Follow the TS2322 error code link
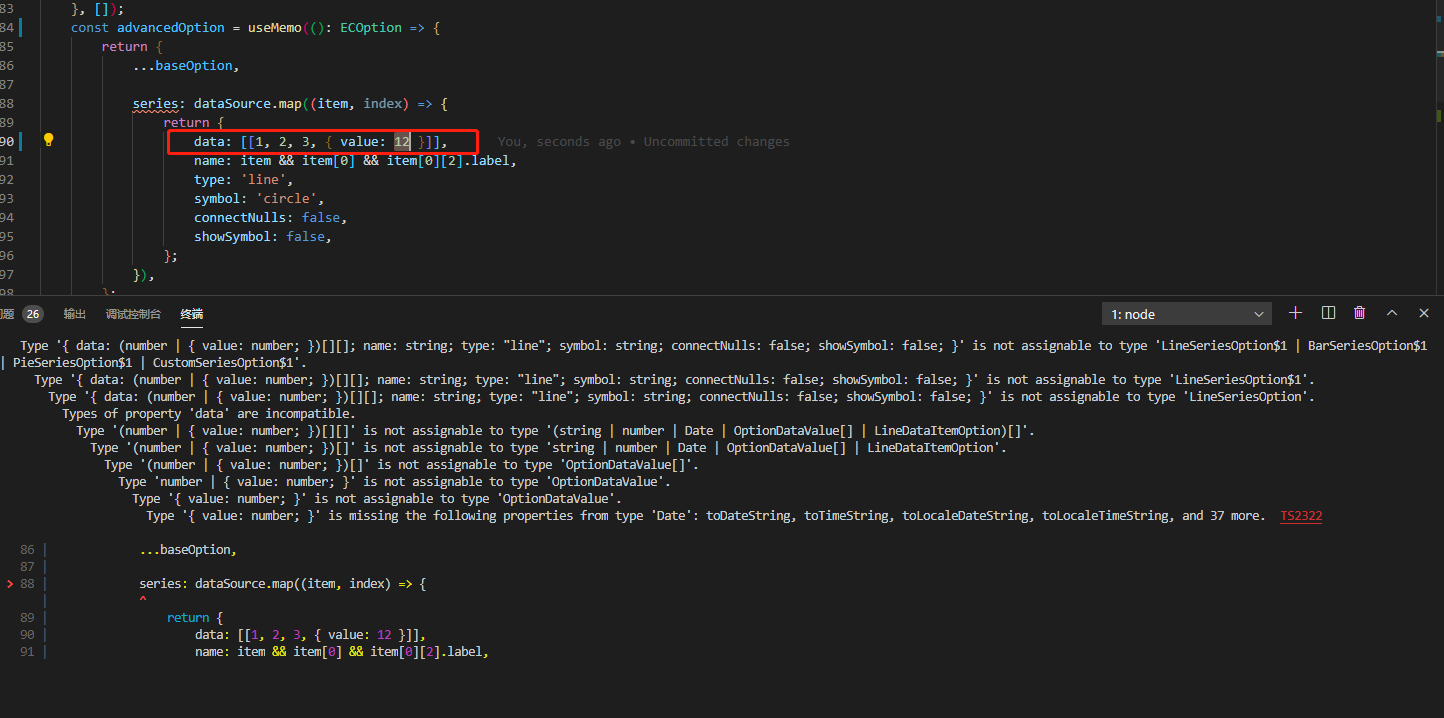Viewport: 1444px width, 718px height. pos(1301,515)
